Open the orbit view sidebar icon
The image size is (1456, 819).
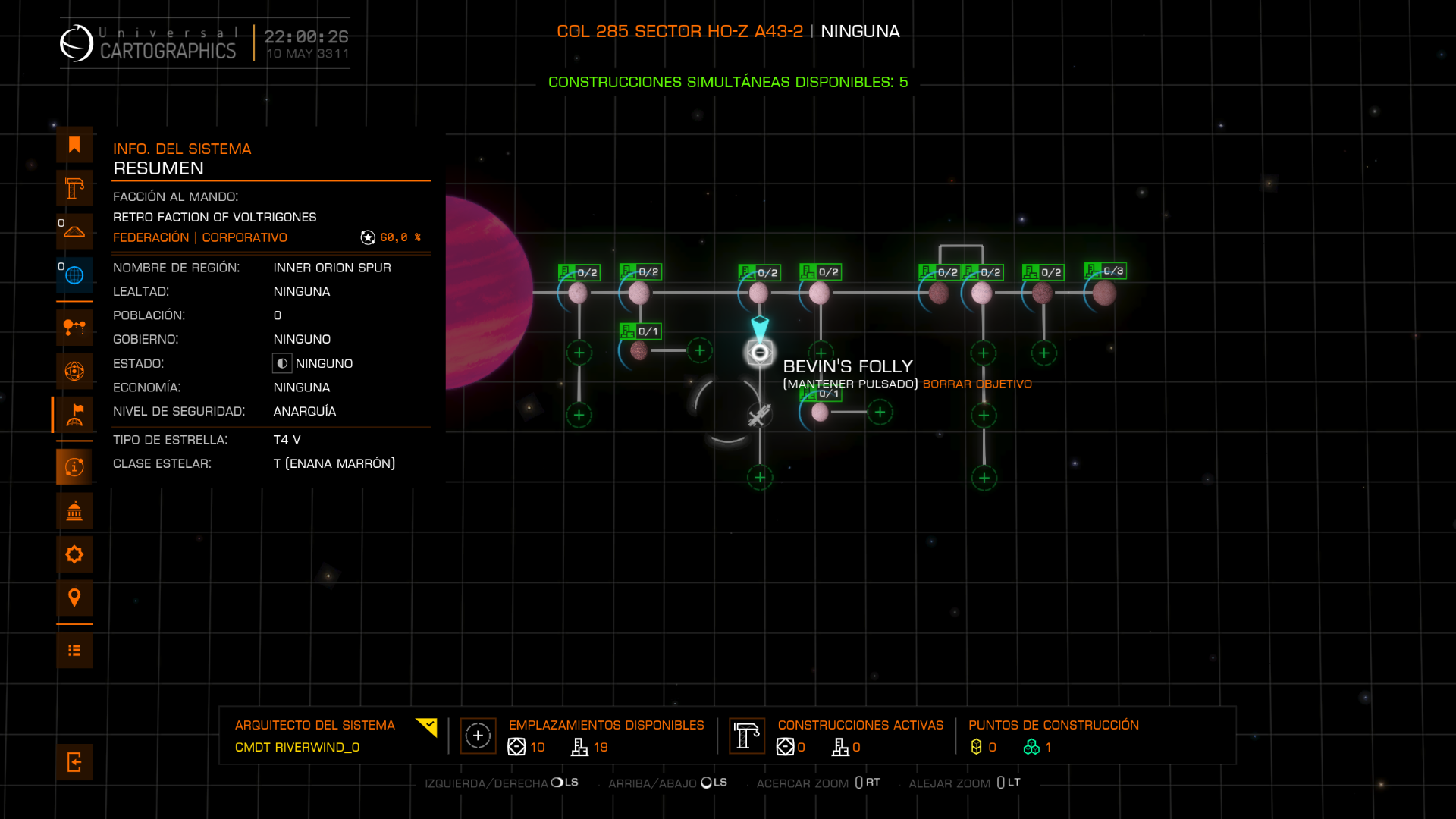click(74, 372)
